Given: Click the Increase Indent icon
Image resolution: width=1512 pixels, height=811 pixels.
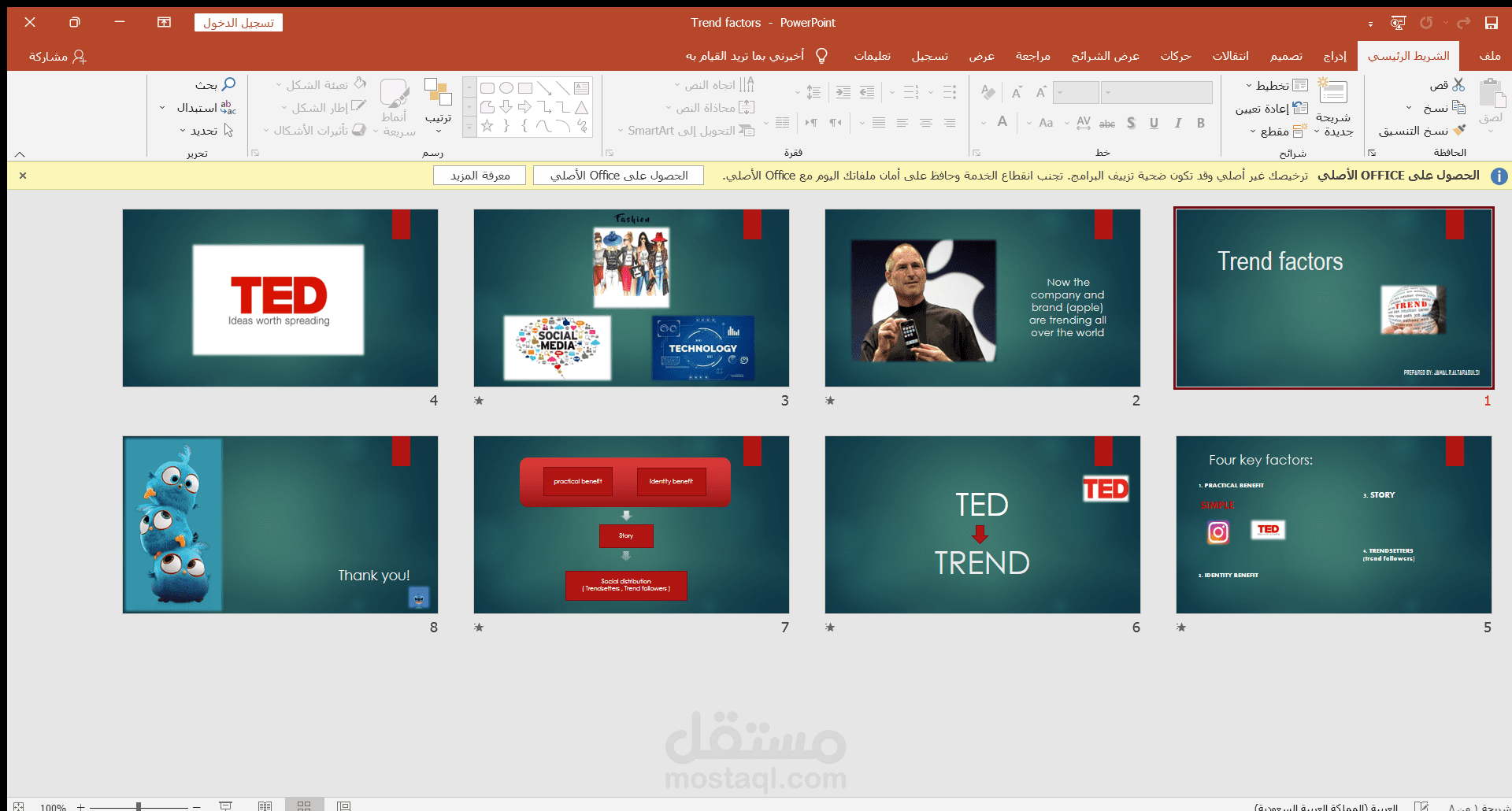Looking at the screenshot, I should point(843,93).
